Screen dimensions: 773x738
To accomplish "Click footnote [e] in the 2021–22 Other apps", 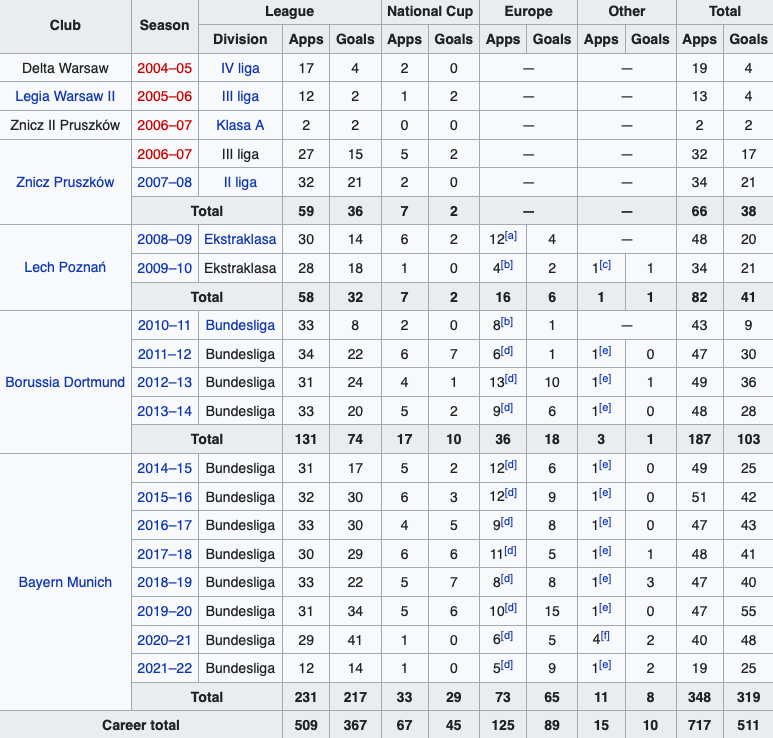I will click(x=605, y=665).
